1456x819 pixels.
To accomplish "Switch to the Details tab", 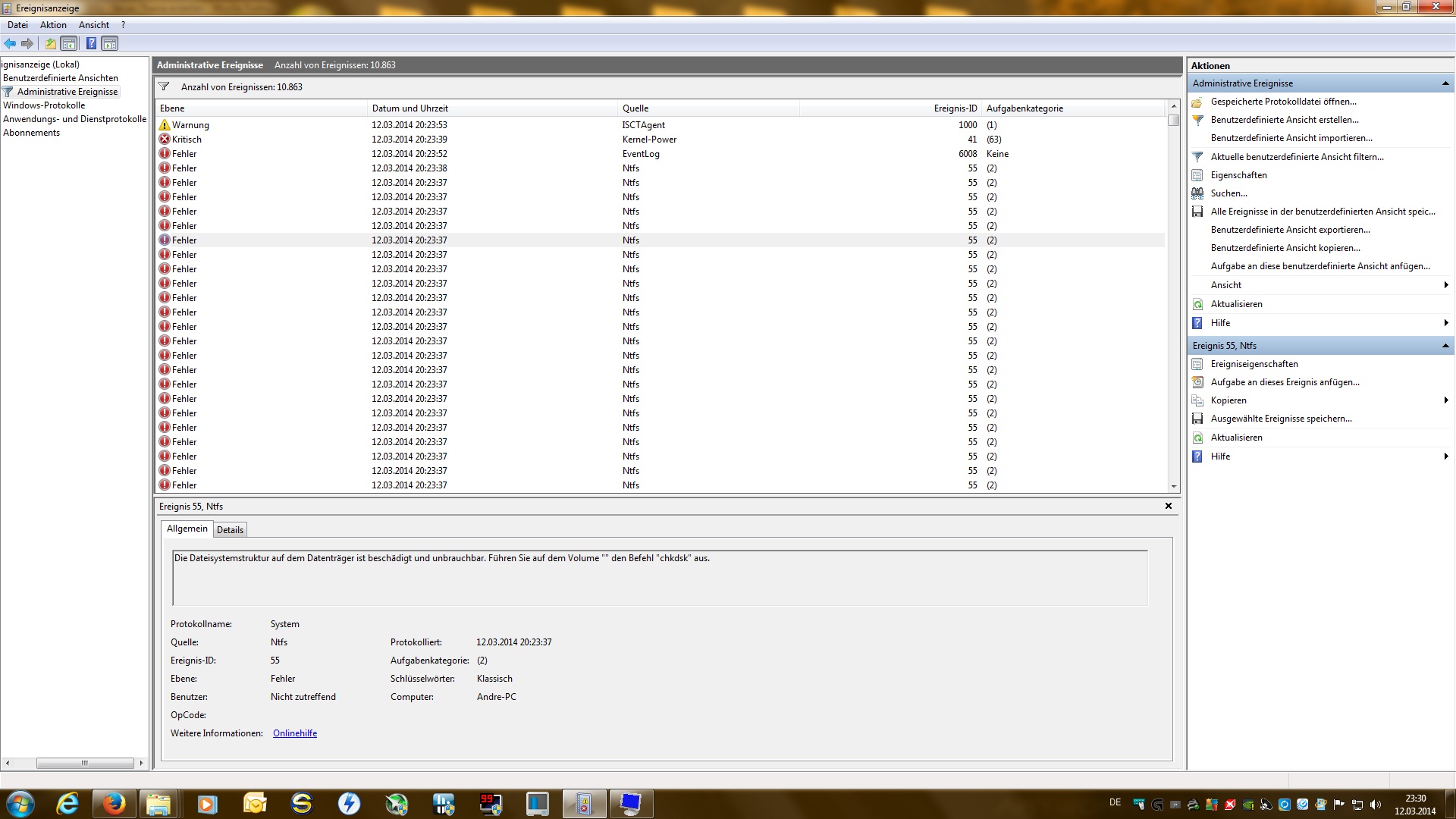I will coord(230,530).
